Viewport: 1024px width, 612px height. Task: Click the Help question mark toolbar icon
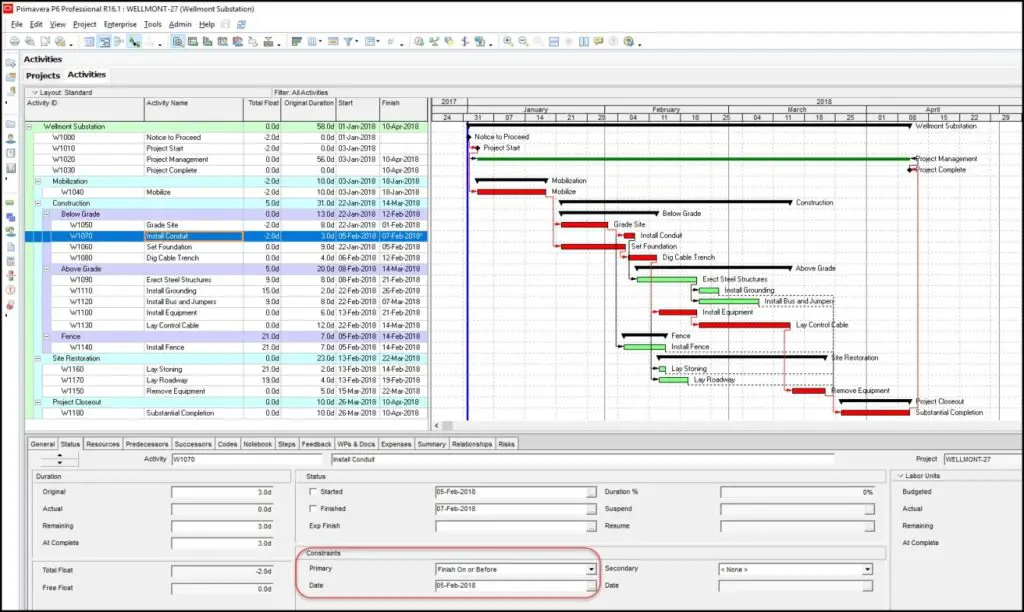tap(628, 41)
